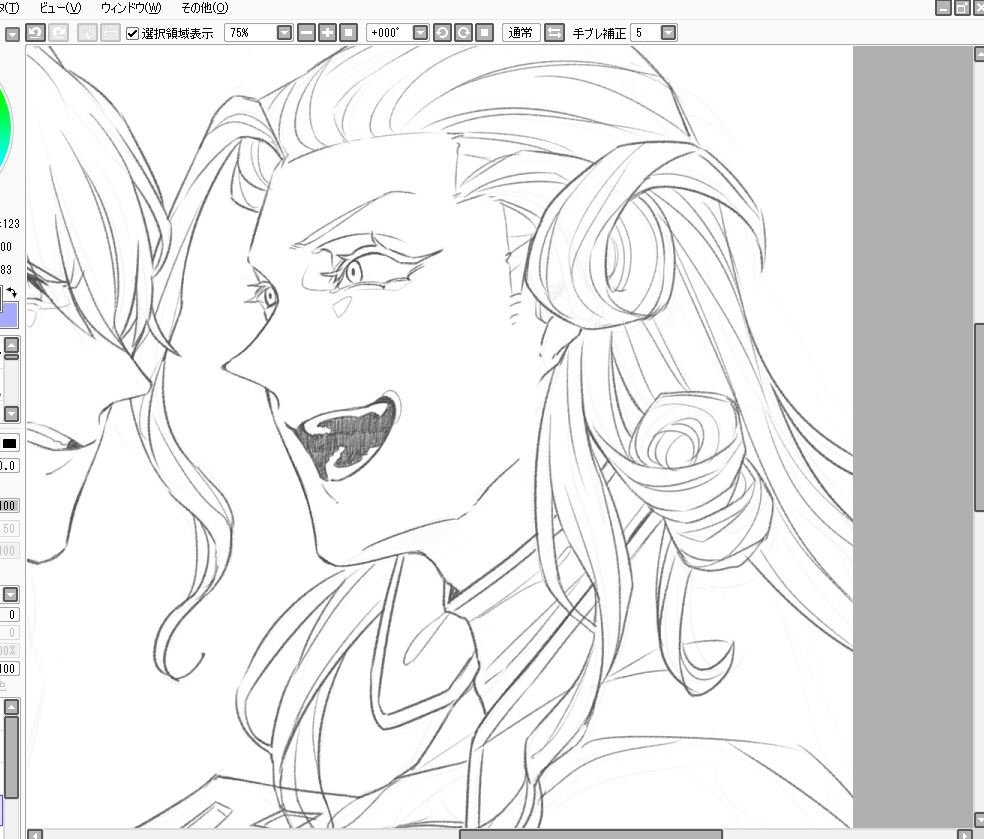Viewport: 984px width, 839px height.
Task: Open the 75% zoom dropdown
Action: click(284, 33)
